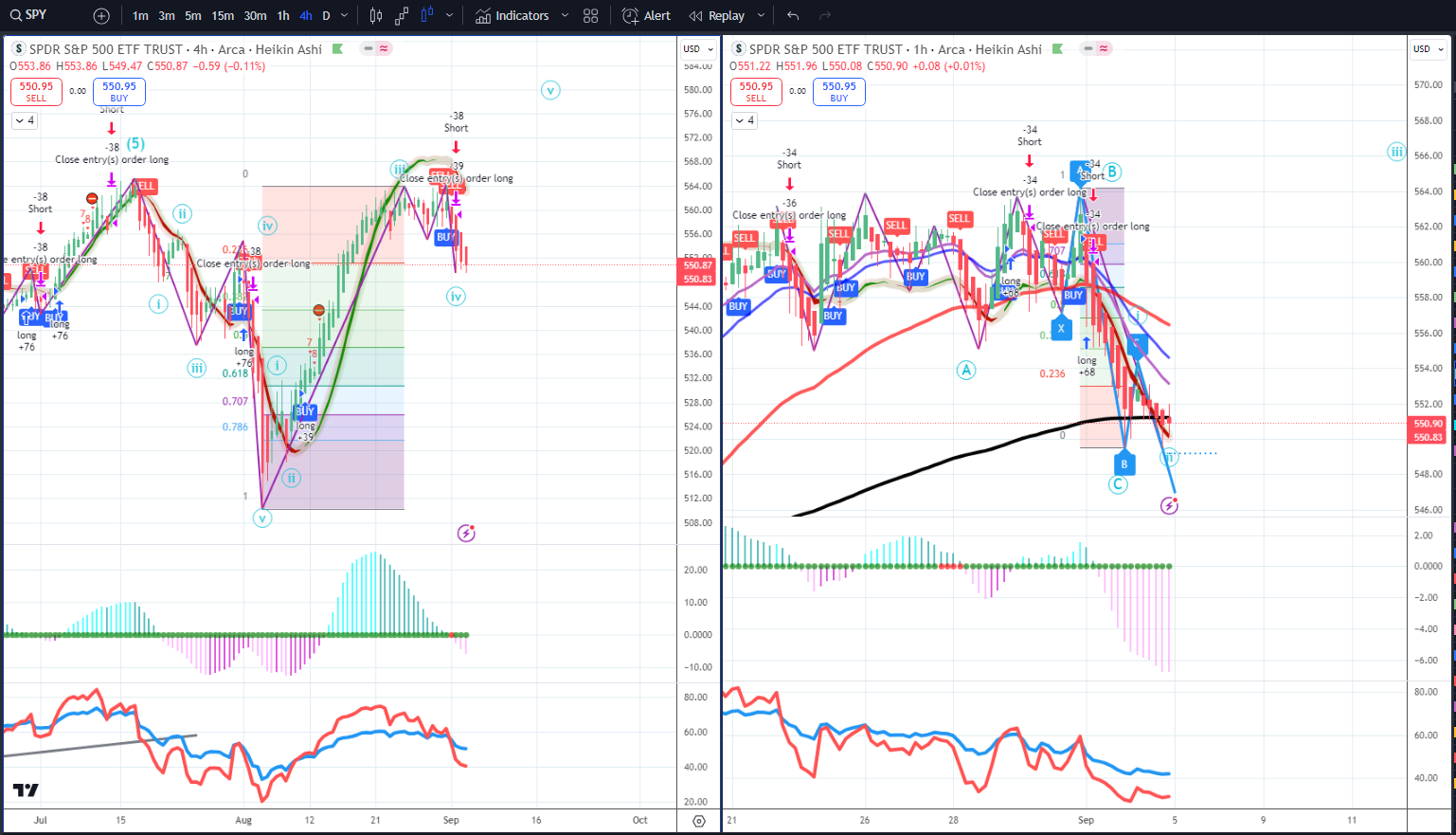
Task: Click current price label 550.90 on 1h axis
Action: tap(1429, 424)
